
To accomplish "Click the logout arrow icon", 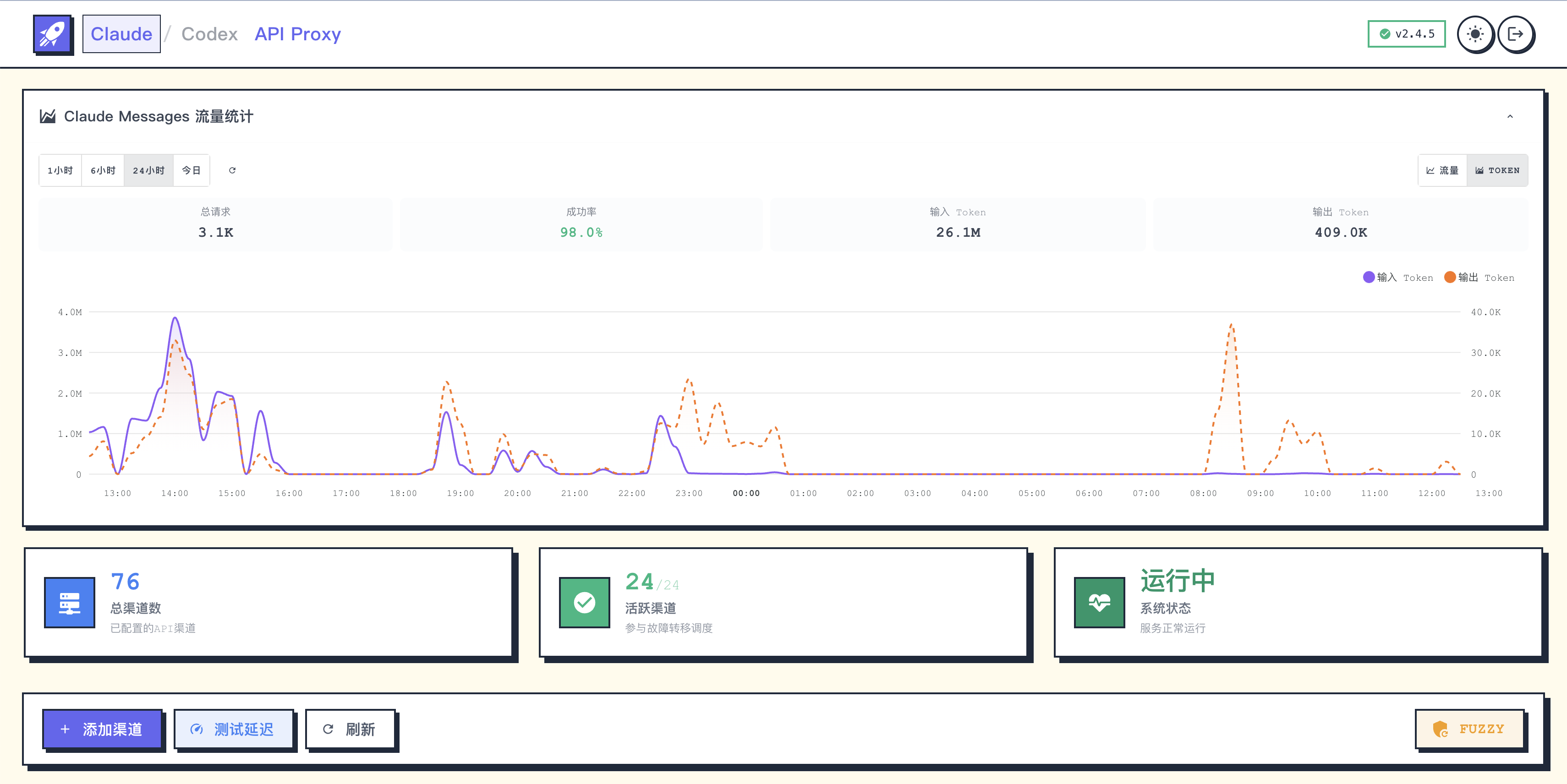I will [x=1515, y=34].
